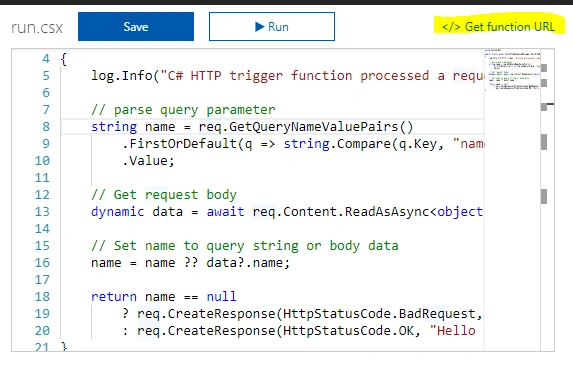Click line number 13 in the gutter
573x368 pixels.
point(42,212)
